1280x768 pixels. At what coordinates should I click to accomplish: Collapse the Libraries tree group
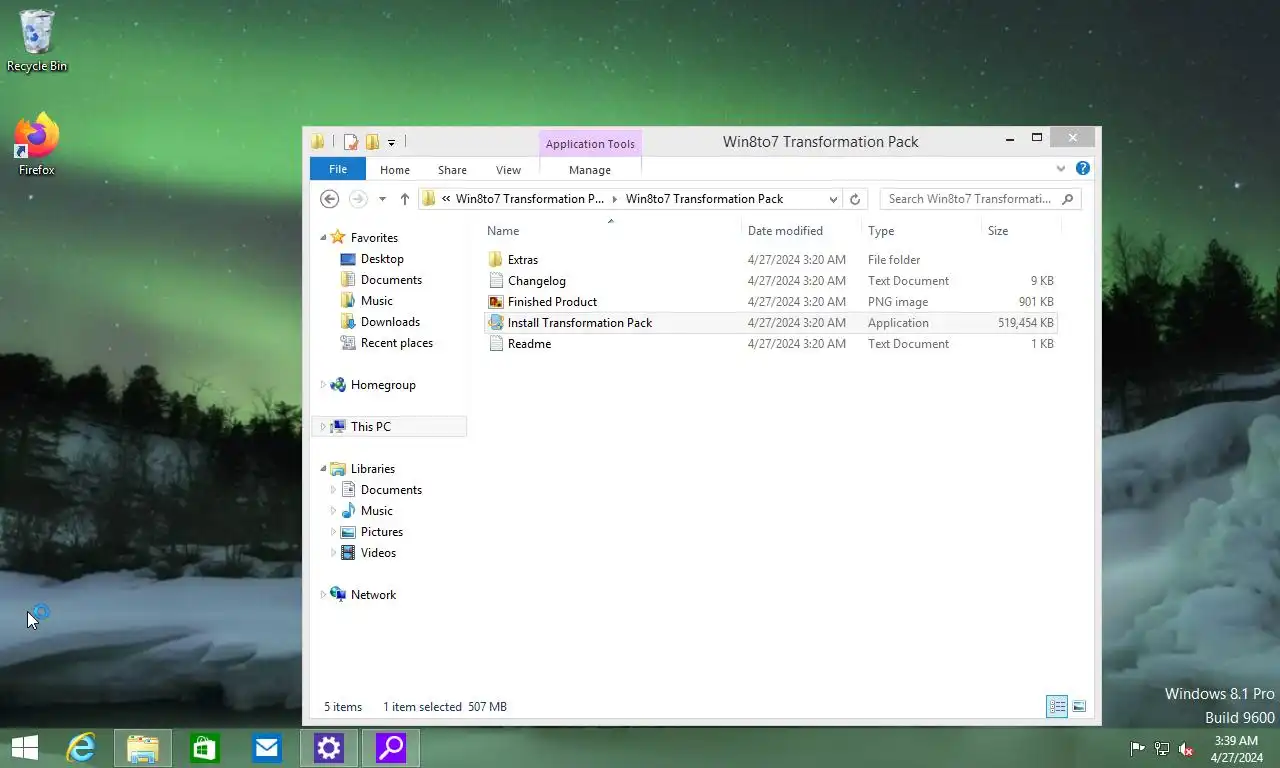tap(323, 469)
